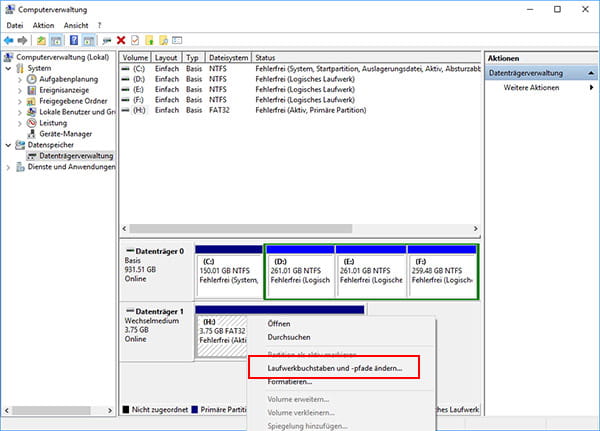
Task: Collapse the System tree node
Action: point(8,68)
